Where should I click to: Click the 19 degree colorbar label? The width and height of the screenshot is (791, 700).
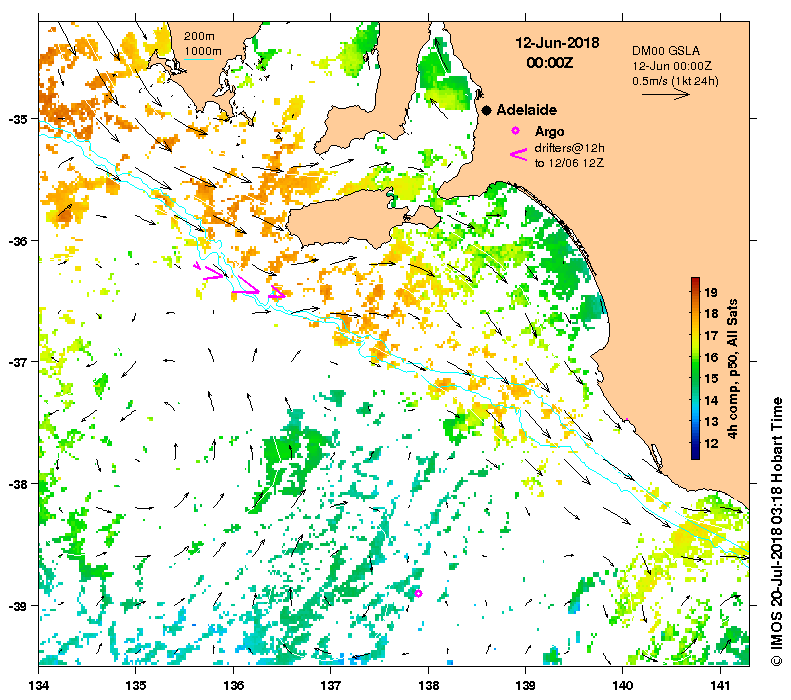(x=711, y=293)
